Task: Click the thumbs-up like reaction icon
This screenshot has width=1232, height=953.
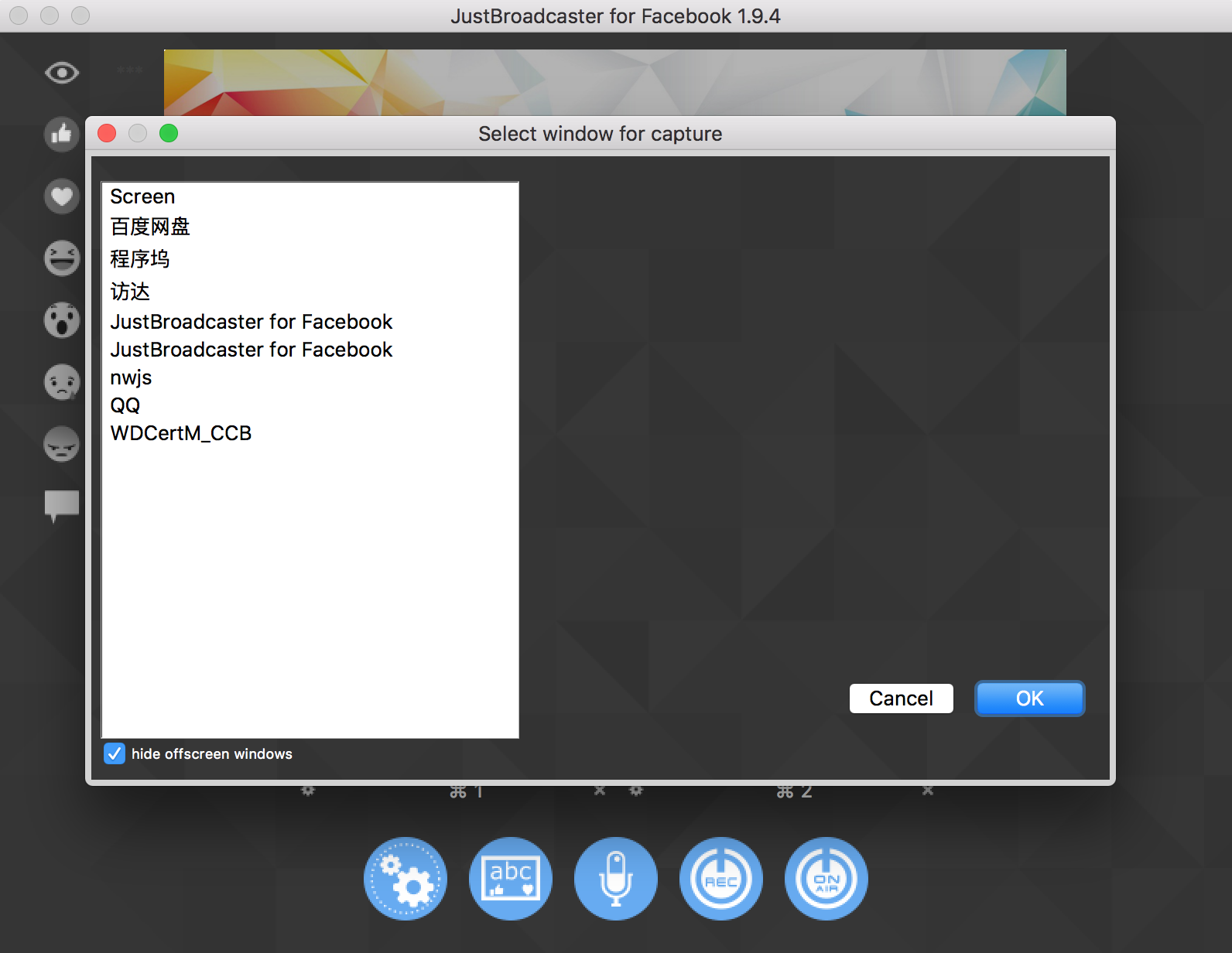Action: [x=62, y=135]
